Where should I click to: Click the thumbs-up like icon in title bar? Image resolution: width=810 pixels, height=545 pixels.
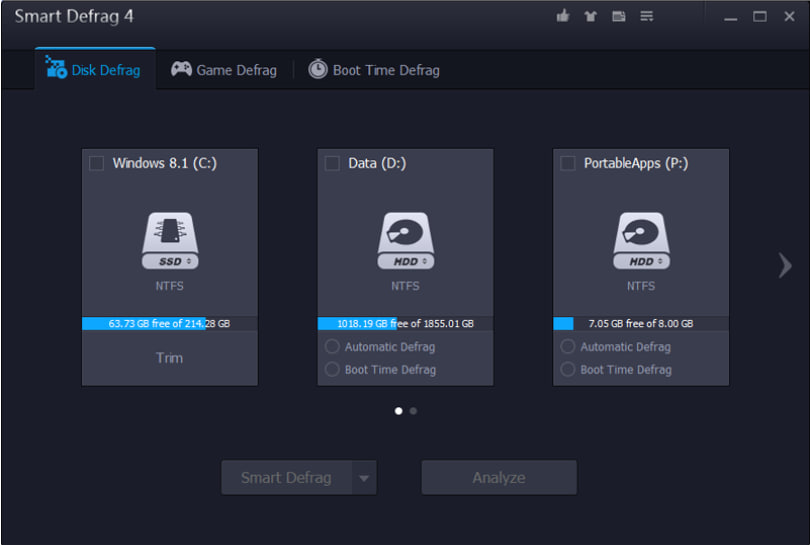point(563,16)
